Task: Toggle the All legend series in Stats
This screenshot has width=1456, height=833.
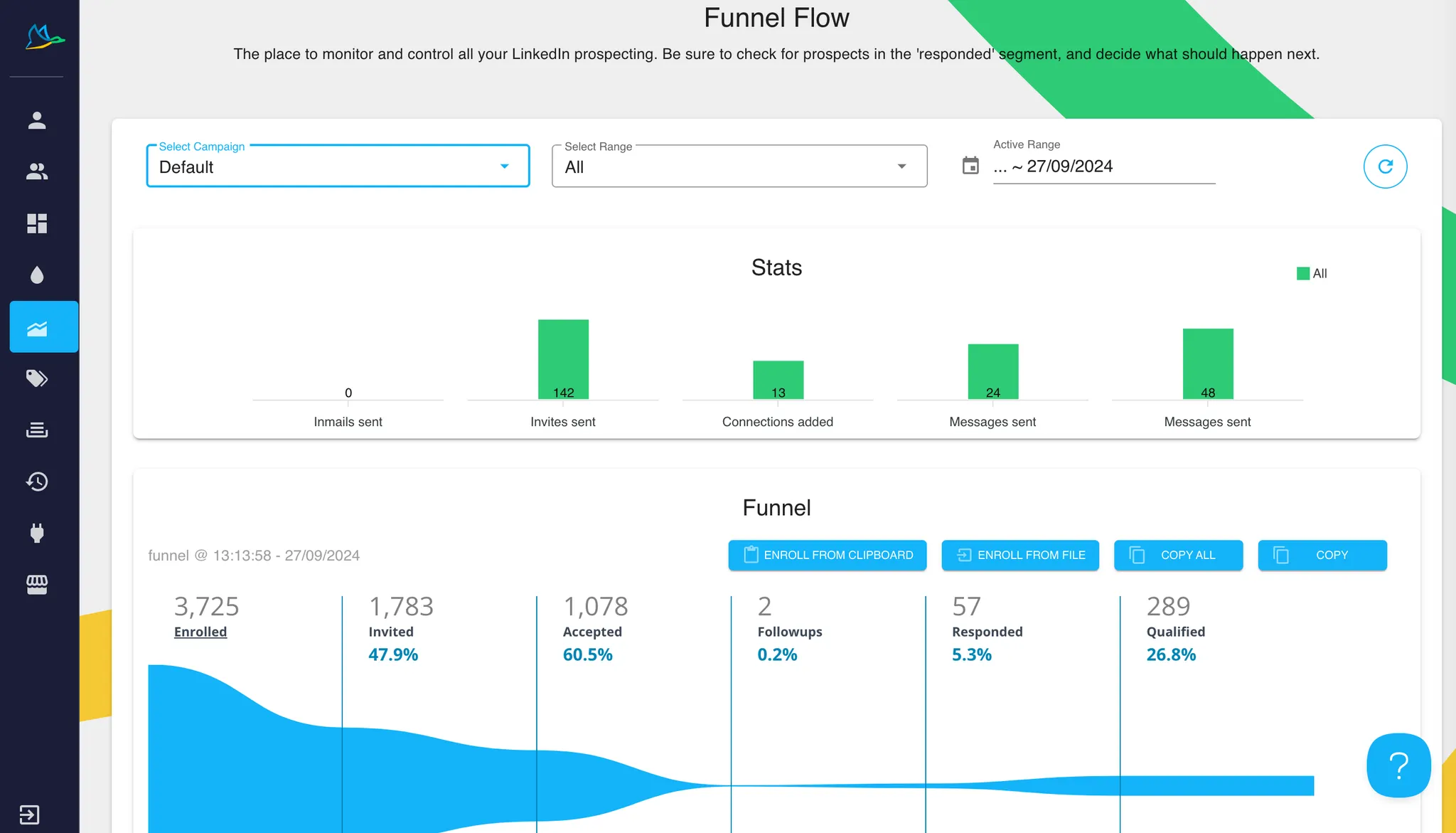Action: [1312, 274]
